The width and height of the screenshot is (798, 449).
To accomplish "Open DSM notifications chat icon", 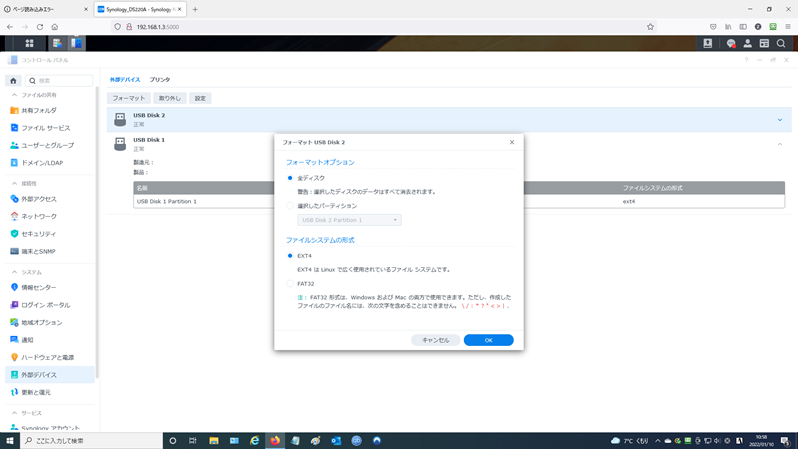I will tap(731, 43).
